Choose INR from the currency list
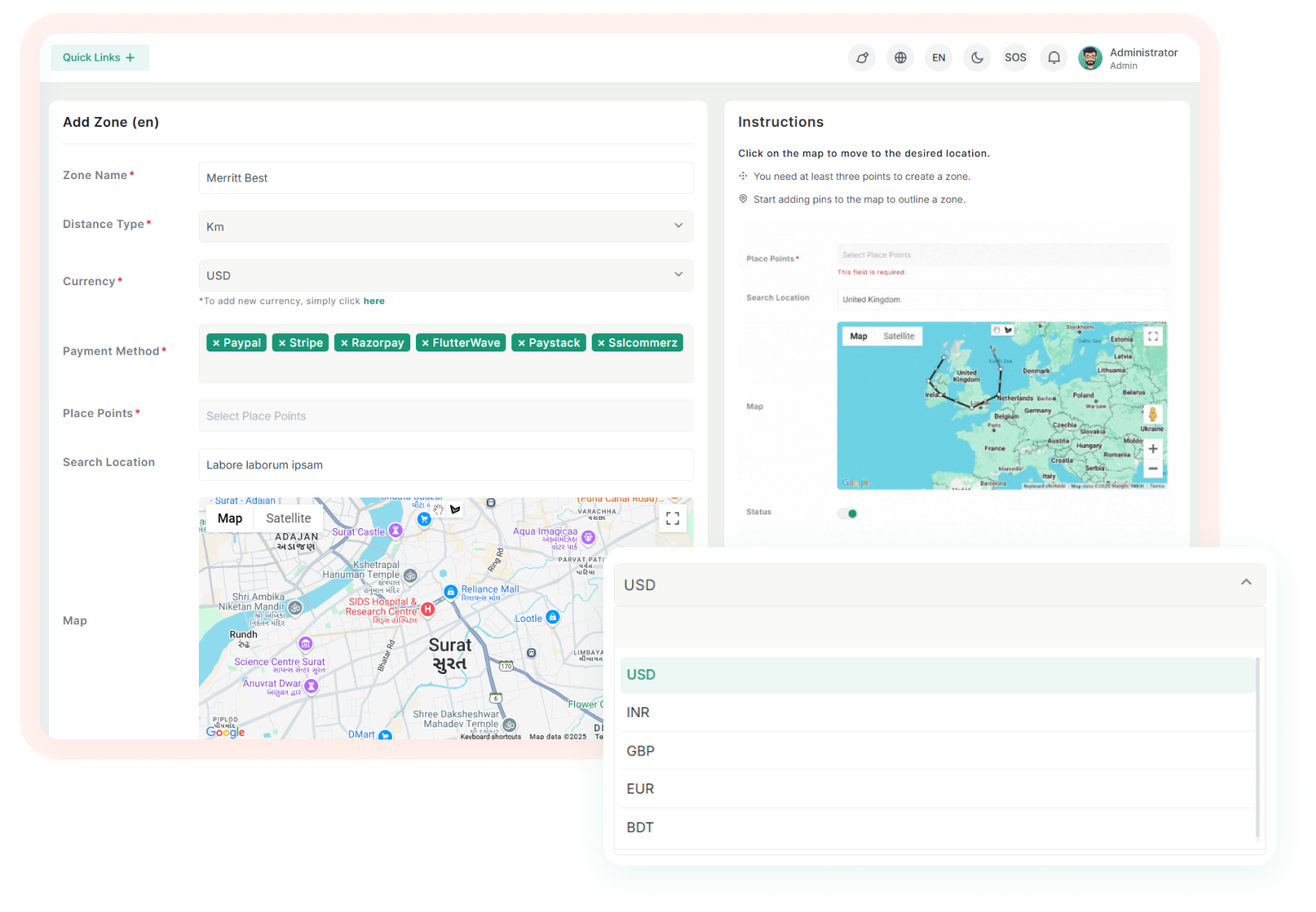 point(638,713)
